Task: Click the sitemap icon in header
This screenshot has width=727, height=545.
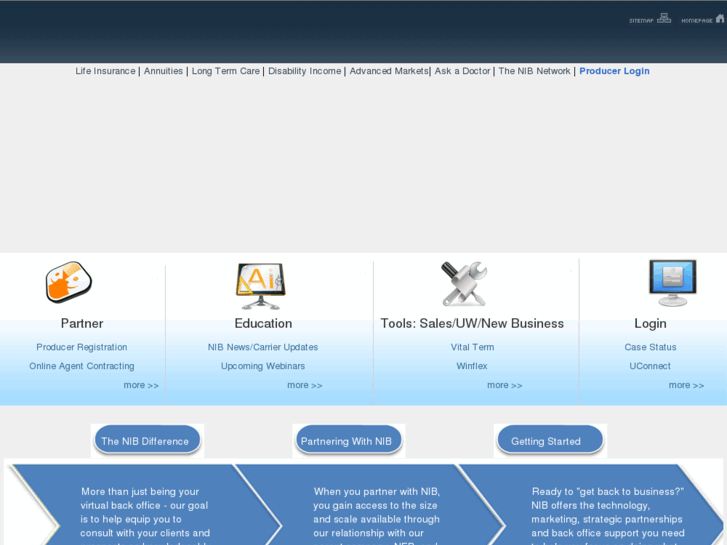Action: click(663, 19)
